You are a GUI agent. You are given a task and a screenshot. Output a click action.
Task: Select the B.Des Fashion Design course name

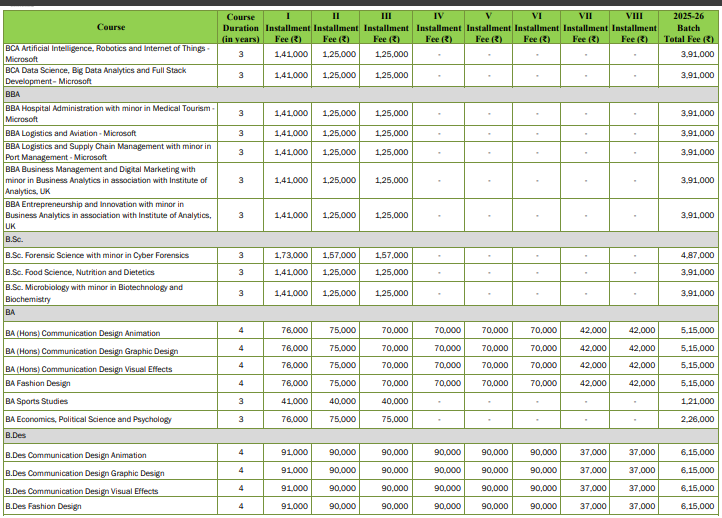point(43,507)
